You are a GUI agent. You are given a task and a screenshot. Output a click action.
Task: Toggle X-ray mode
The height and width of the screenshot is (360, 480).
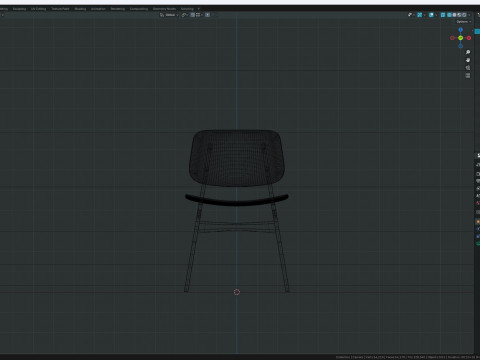[443, 15]
